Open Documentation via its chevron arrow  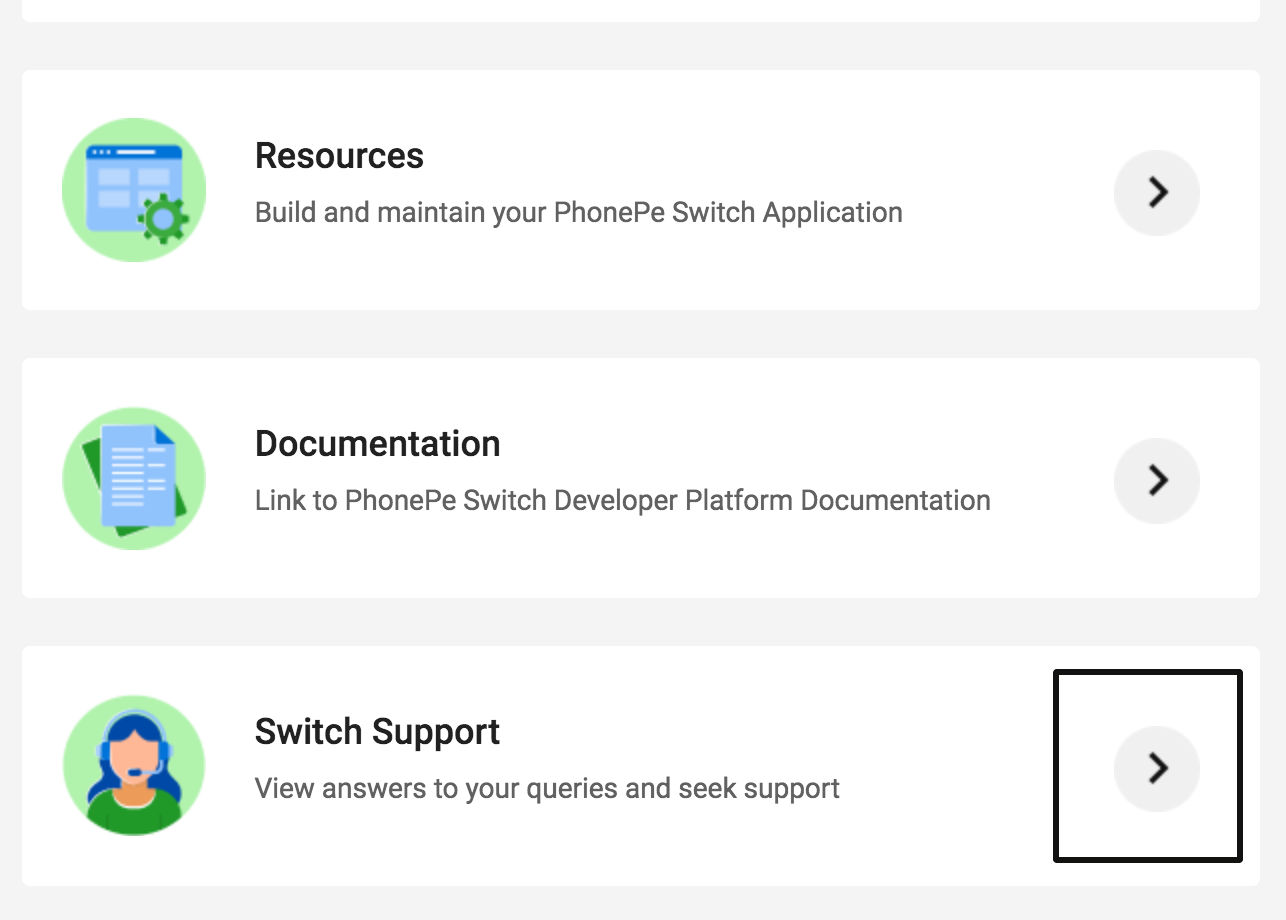click(1157, 480)
